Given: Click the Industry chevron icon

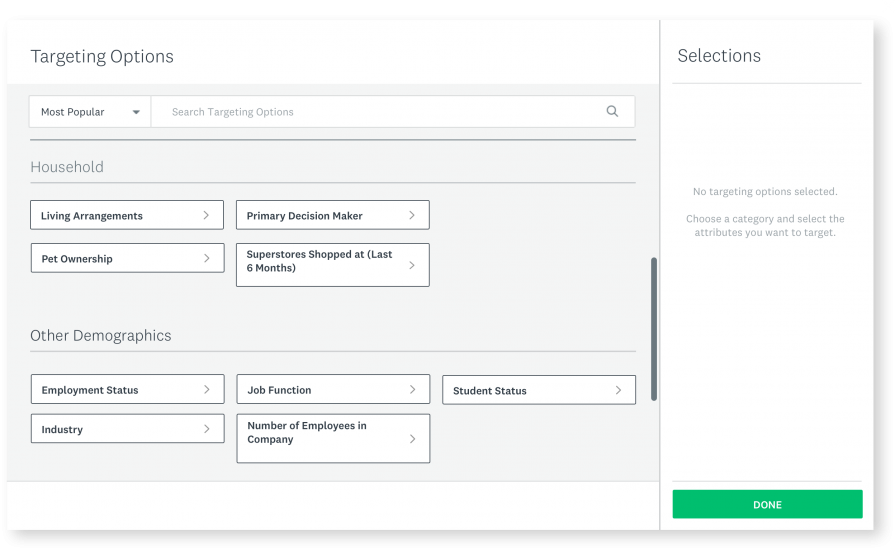Looking at the screenshot, I should pyautogui.click(x=207, y=429).
